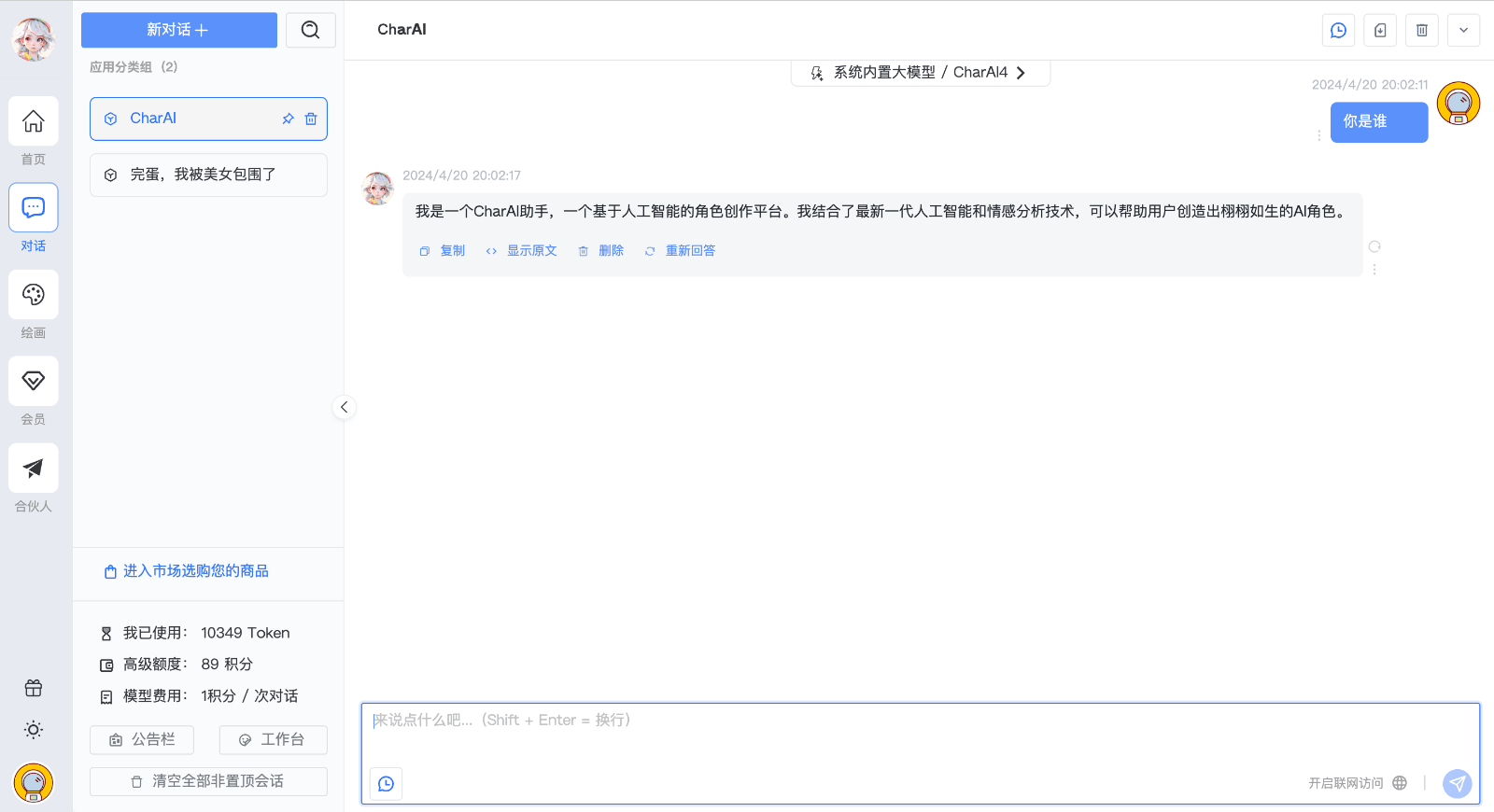Viewport: 1494px width, 812px height.
Task: Click the search icon beside New Chat
Action: click(x=310, y=30)
